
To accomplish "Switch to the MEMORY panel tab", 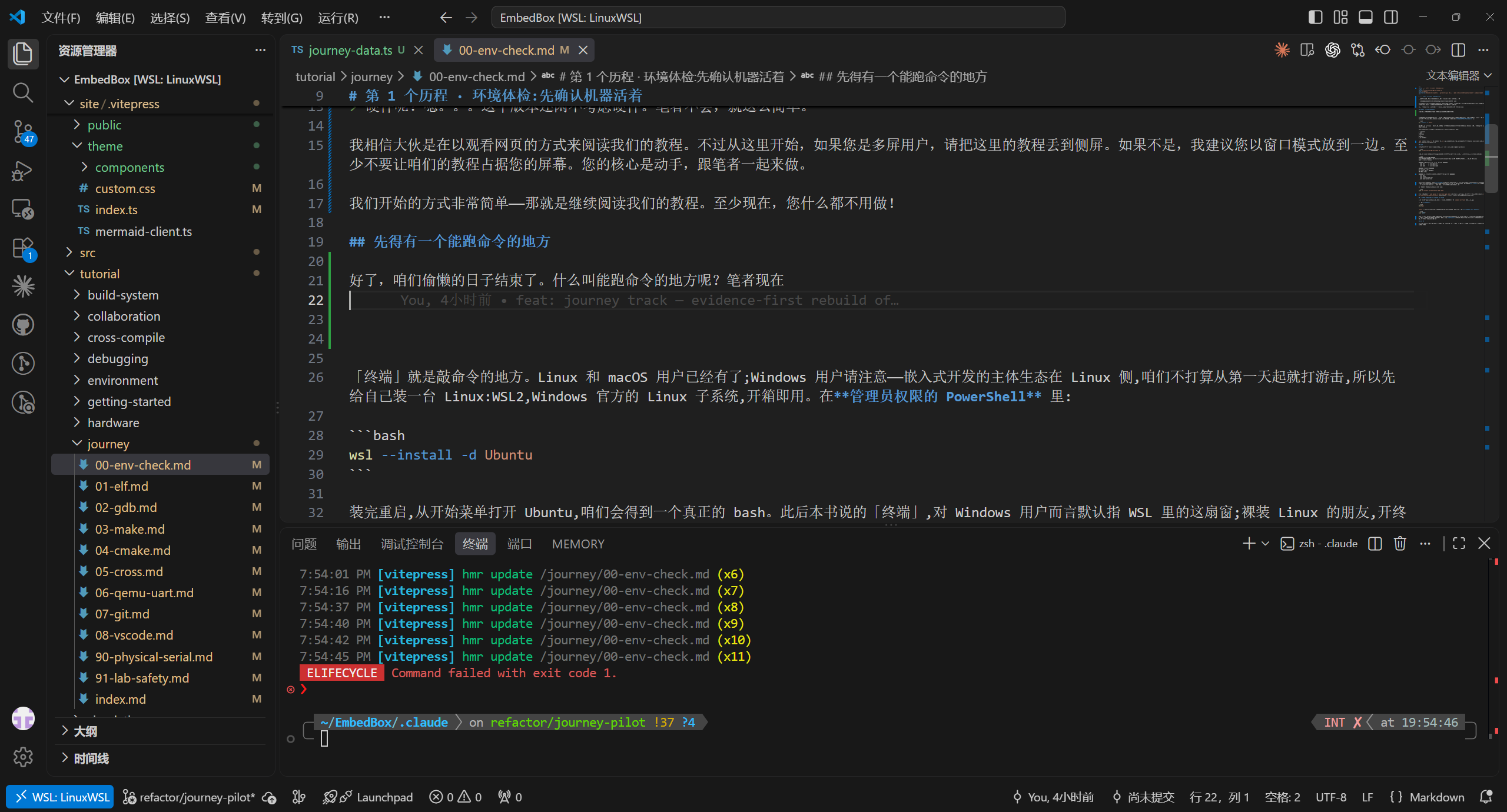I will pos(578,544).
